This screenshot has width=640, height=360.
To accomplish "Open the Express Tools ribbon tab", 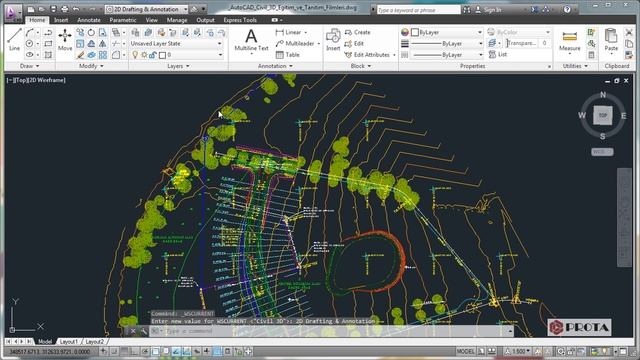I will click(240, 20).
